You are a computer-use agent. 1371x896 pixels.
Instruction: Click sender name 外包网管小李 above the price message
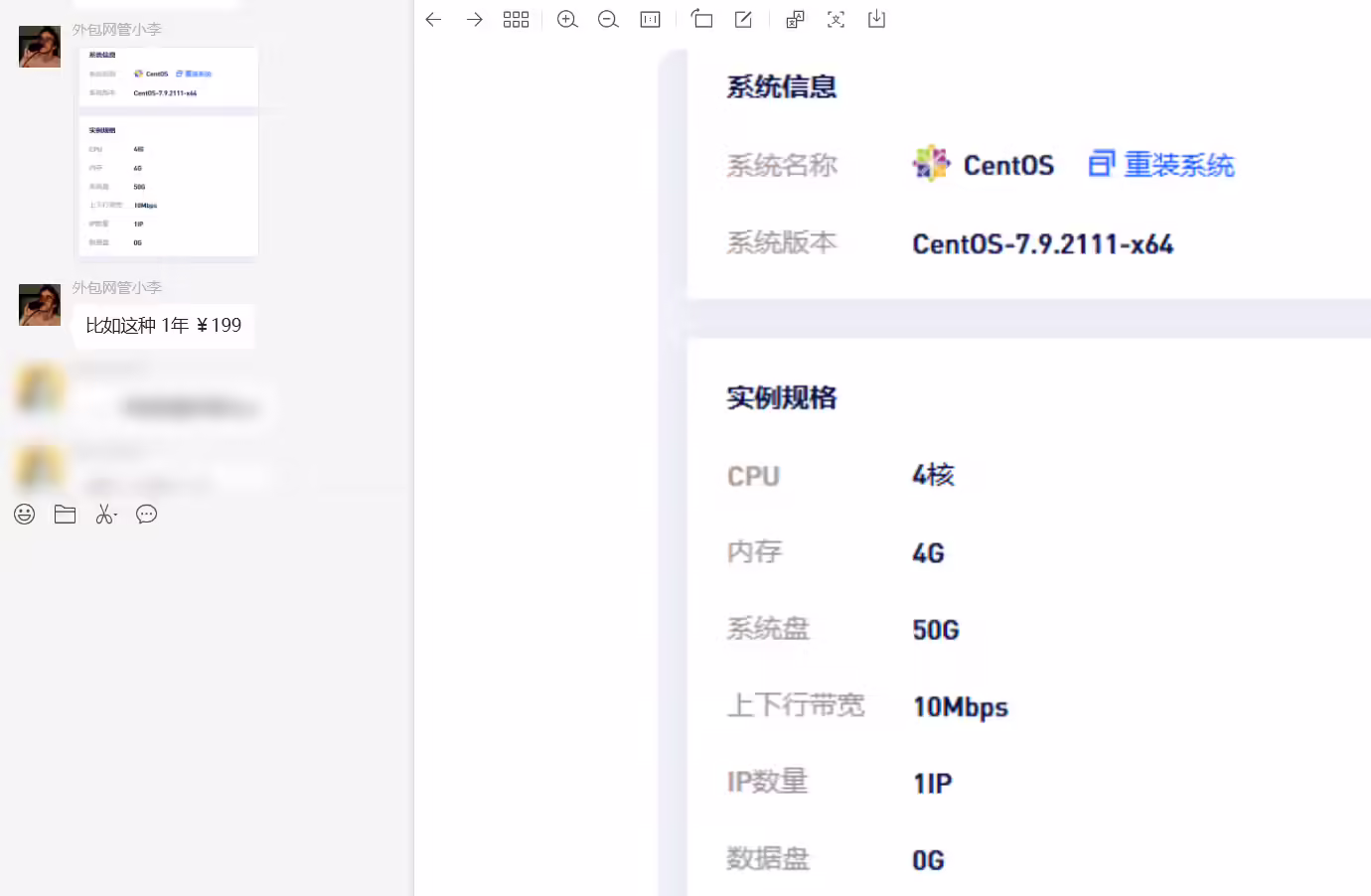coord(116,287)
